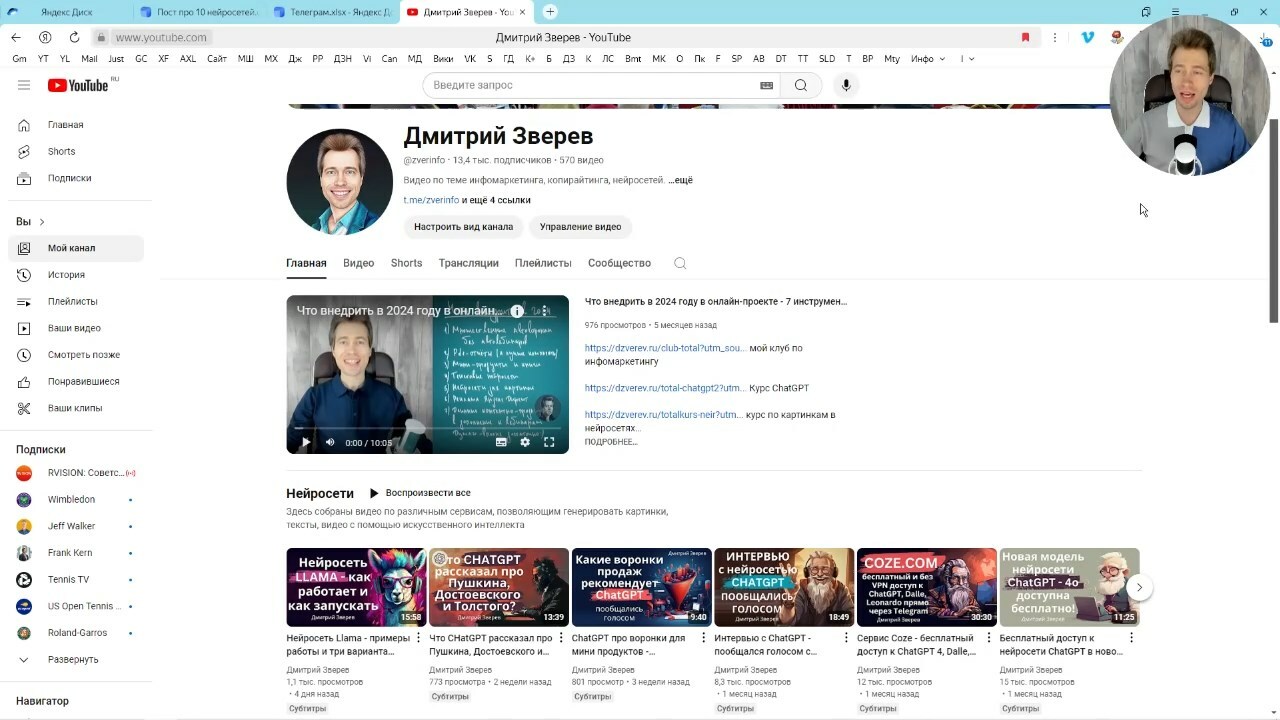Open Понравившиеся in the sidebar
This screenshot has height=720, width=1280.
(x=76, y=381)
